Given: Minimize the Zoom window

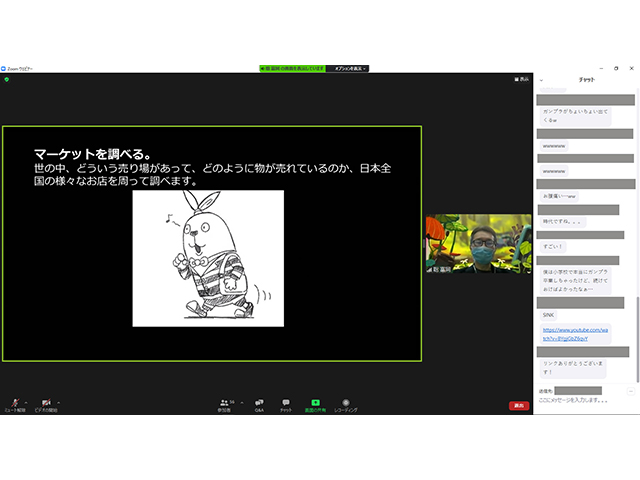Looking at the screenshot, I should coord(601,68).
